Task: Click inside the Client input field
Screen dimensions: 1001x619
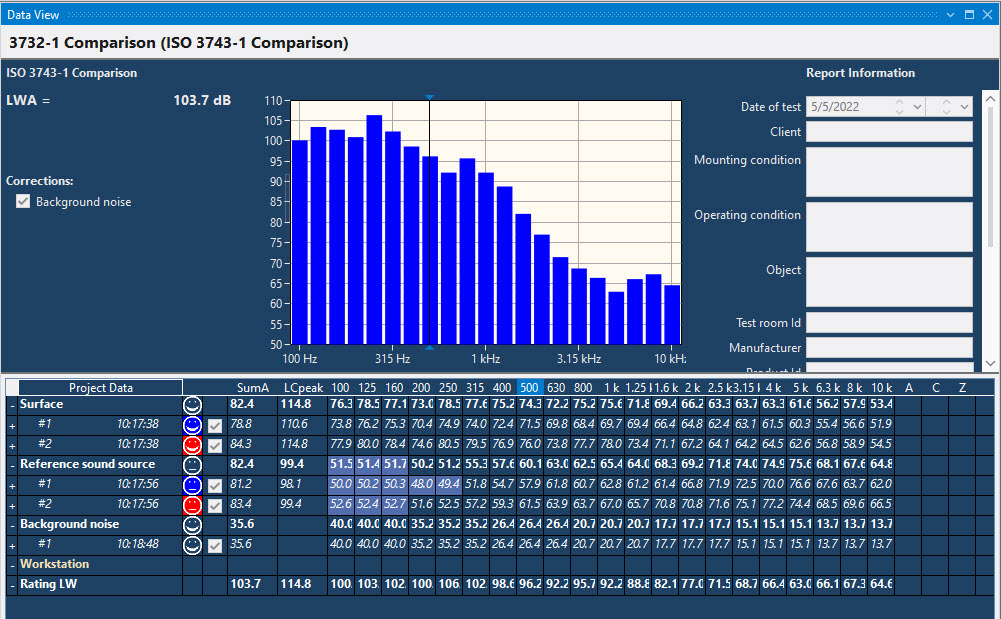Action: (888, 131)
